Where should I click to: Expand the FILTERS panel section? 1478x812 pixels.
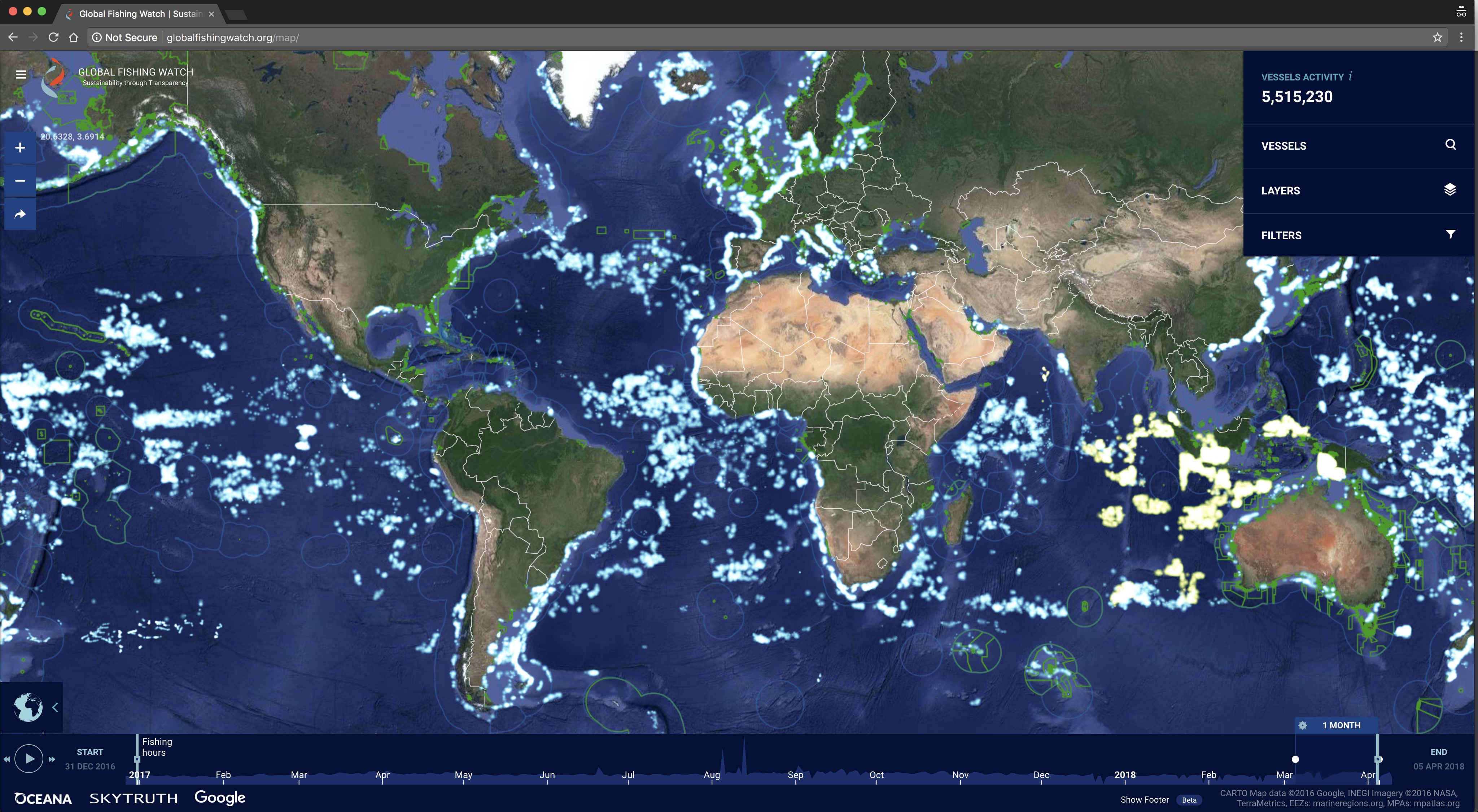coord(1359,235)
